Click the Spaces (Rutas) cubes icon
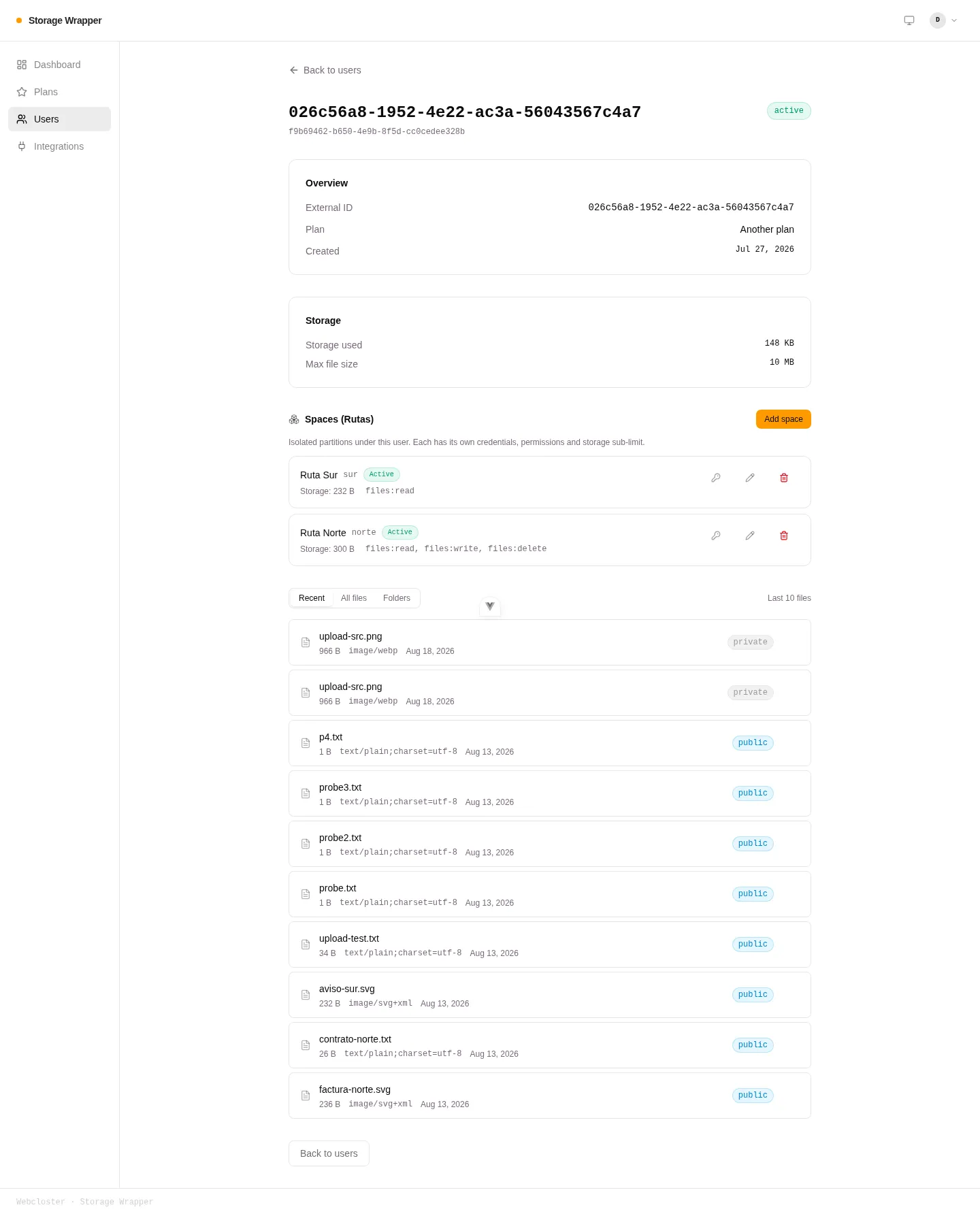Image resolution: width=980 pixels, height=1216 pixels. click(x=294, y=419)
